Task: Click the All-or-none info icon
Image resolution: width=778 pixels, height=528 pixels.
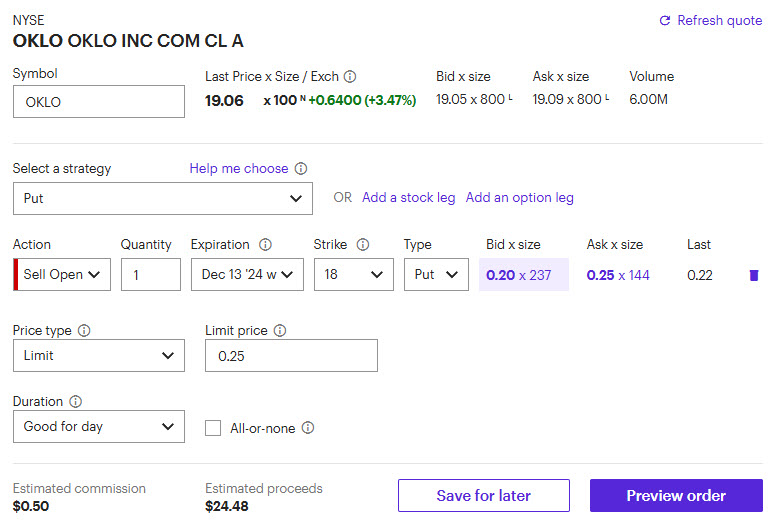Action: 308,428
